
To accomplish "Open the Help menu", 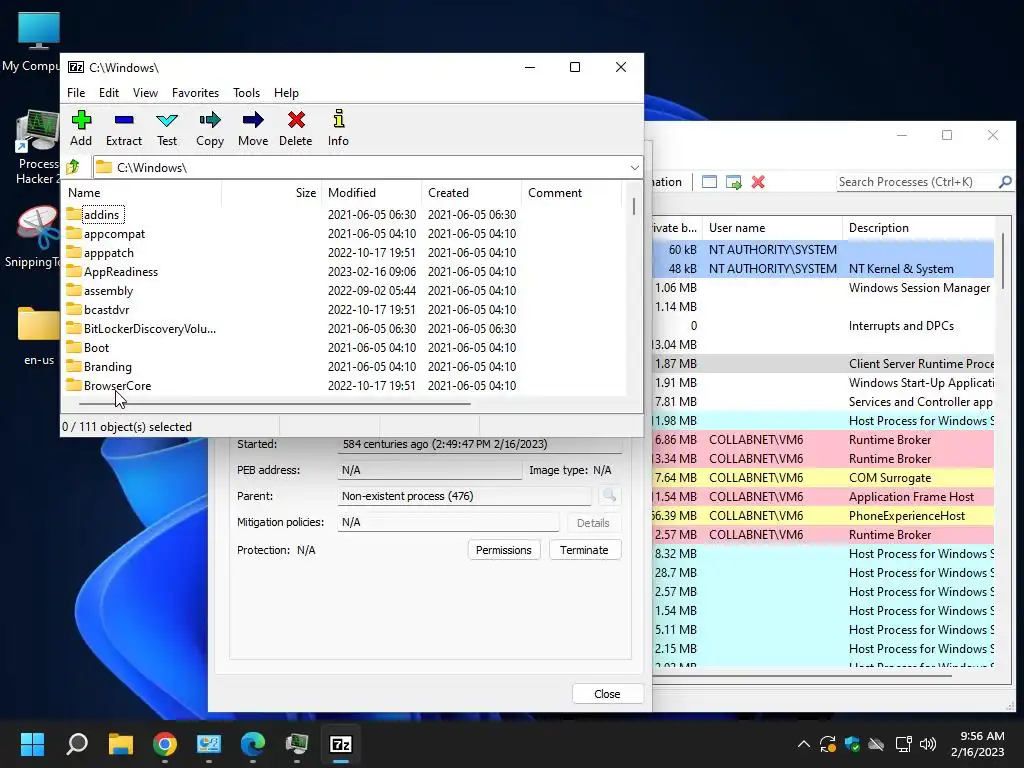I will pyautogui.click(x=286, y=93).
